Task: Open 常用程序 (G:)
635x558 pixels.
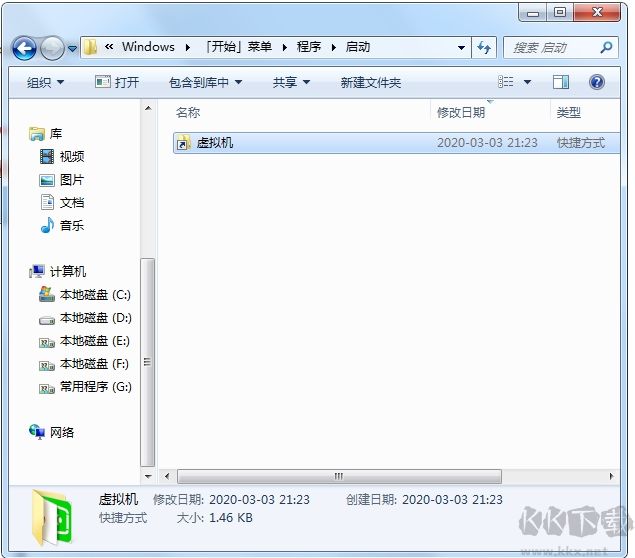Action: pyautogui.click(x=96, y=387)
